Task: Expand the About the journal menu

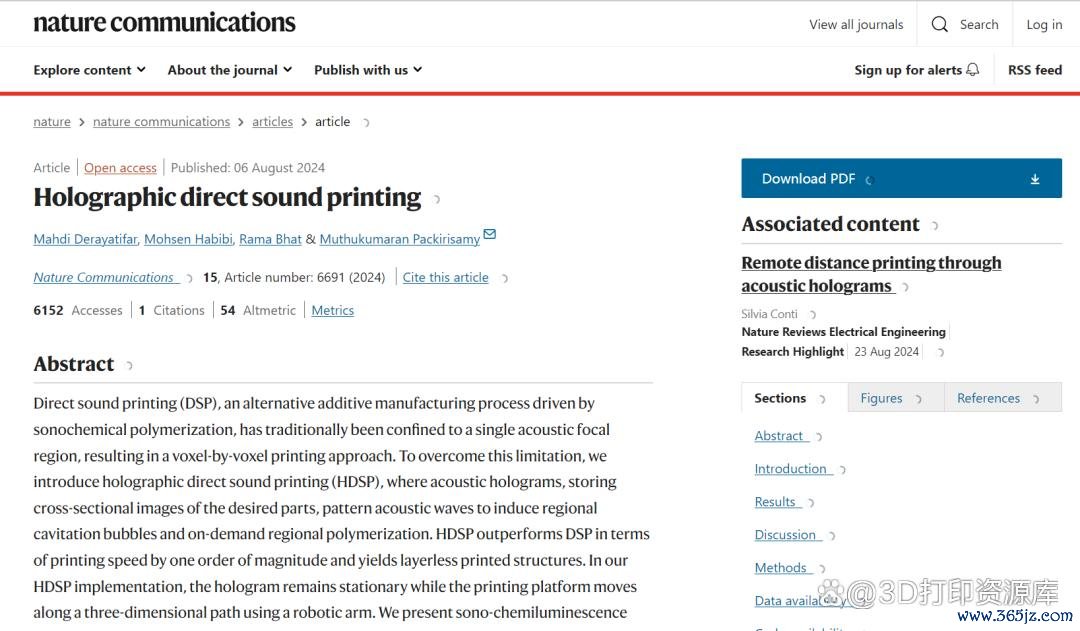Action: (229, 70)
